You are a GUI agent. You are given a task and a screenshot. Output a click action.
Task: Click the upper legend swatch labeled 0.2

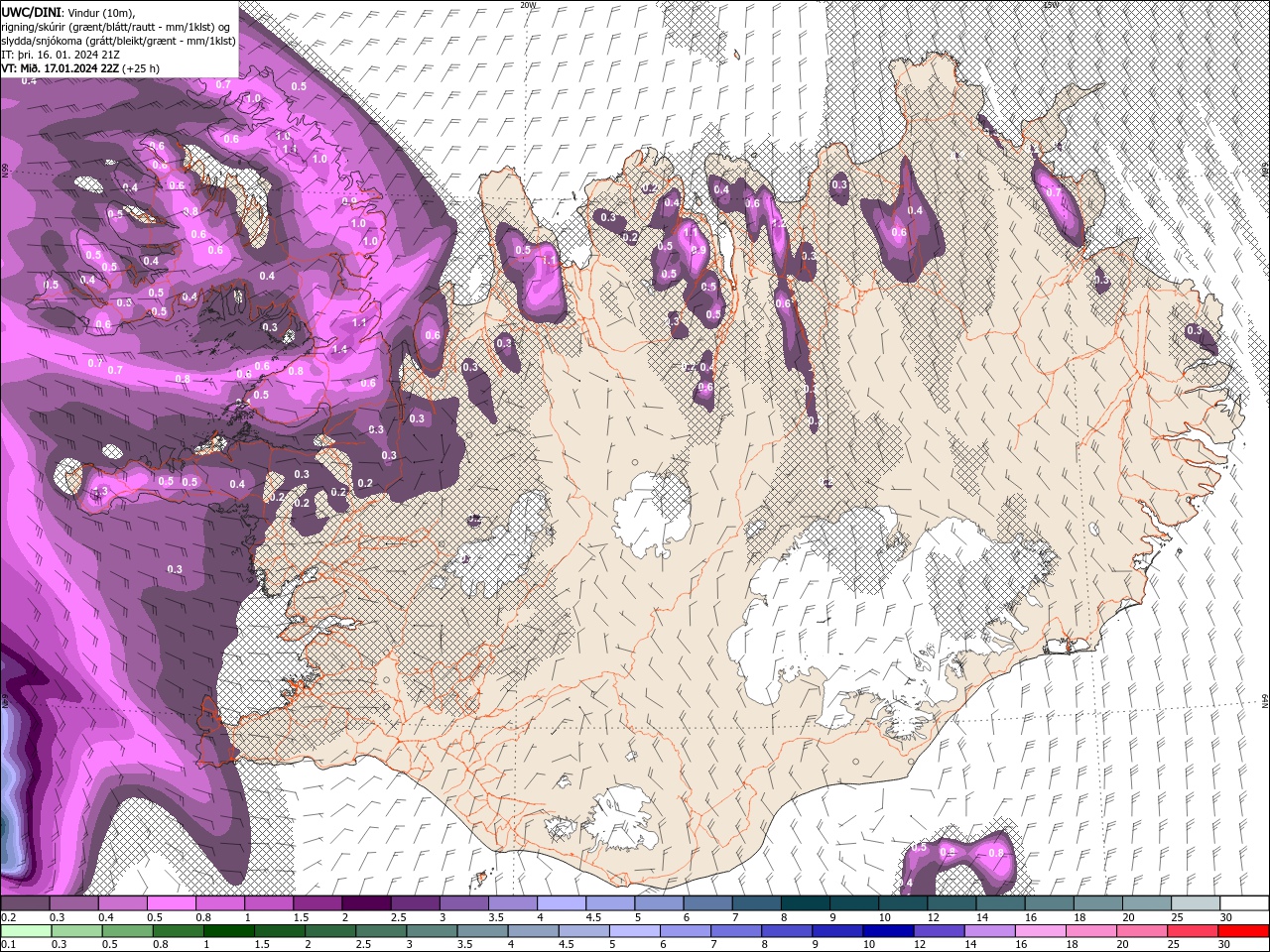click(x=25, y=903)
